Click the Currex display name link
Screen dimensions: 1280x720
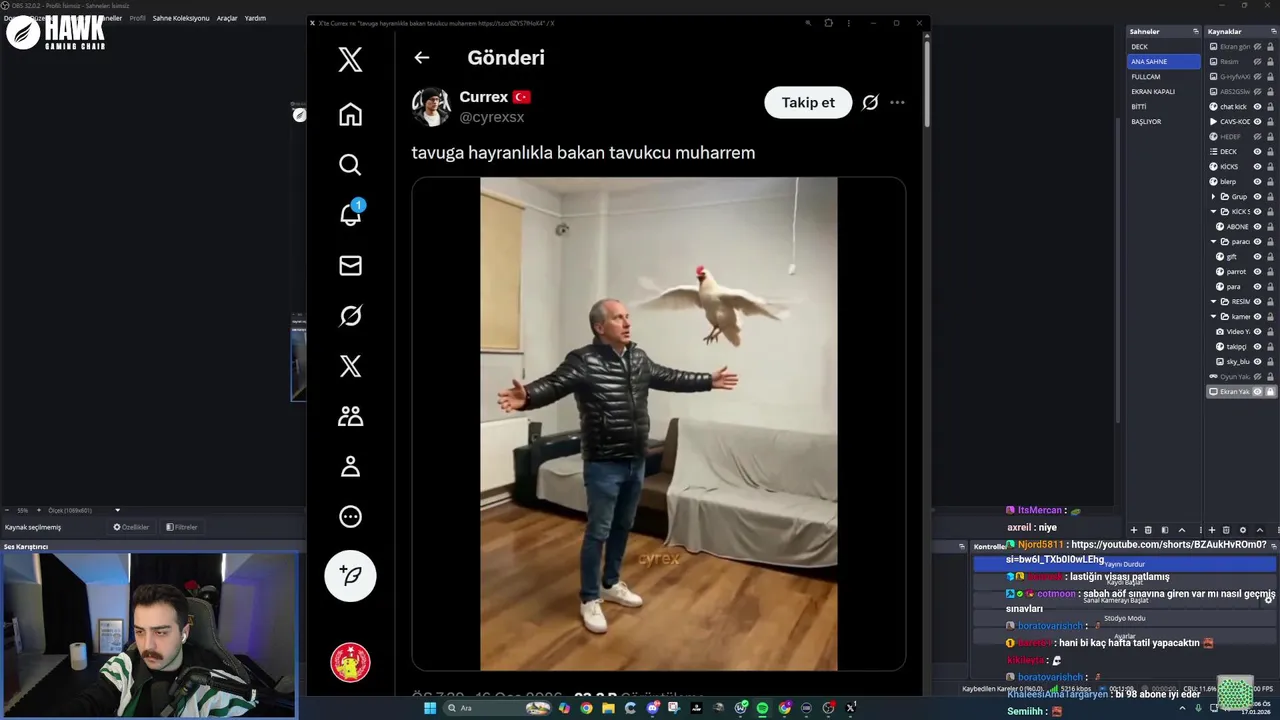(484, 97)
